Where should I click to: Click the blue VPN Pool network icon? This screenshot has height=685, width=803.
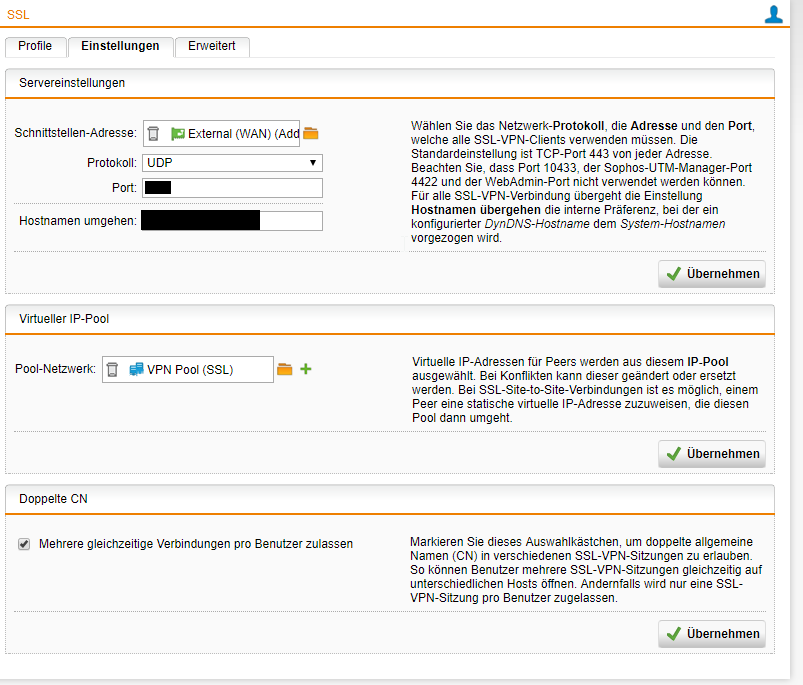[137, 370]
